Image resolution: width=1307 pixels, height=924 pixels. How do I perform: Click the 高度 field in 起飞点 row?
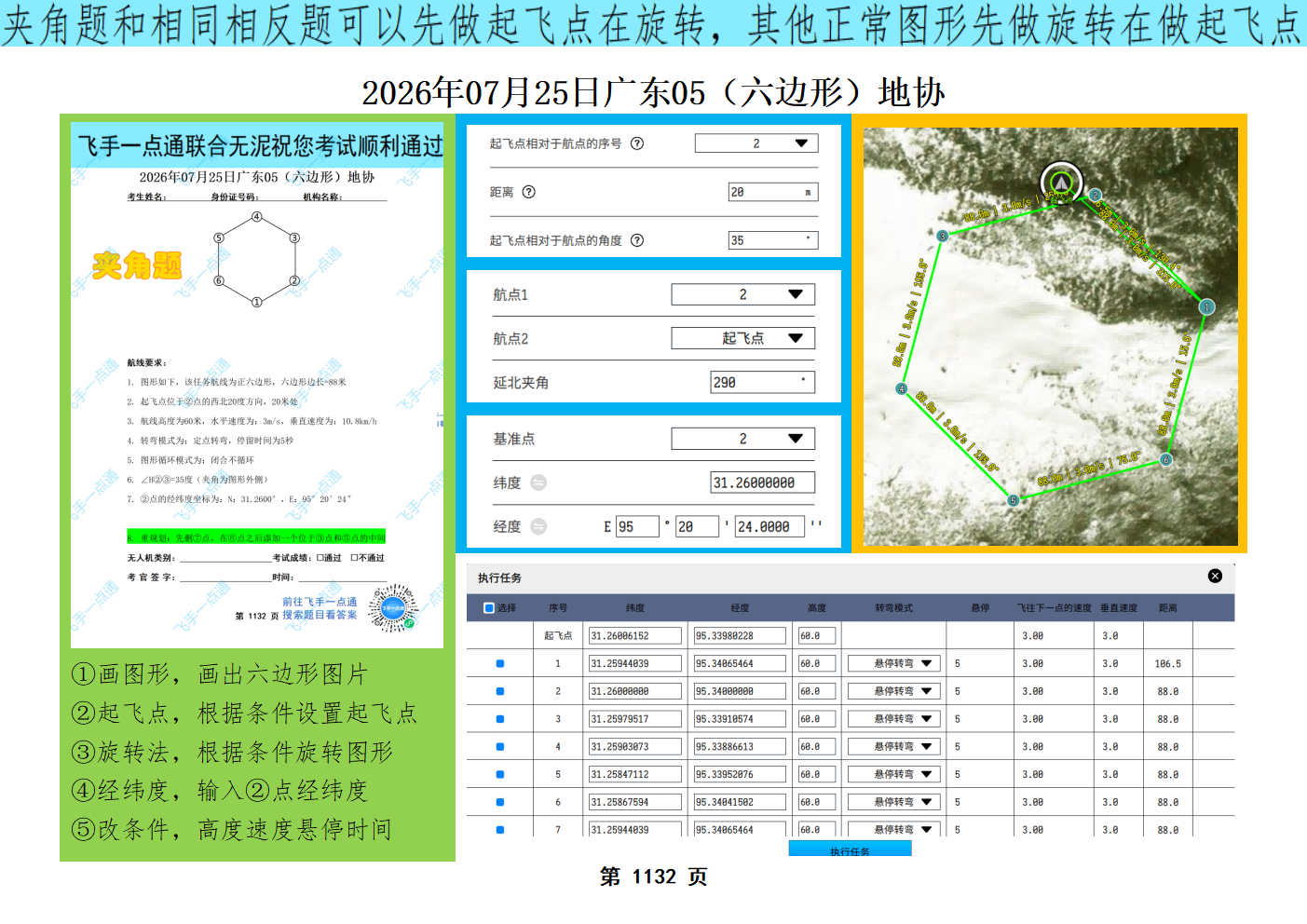click(817, 636)
